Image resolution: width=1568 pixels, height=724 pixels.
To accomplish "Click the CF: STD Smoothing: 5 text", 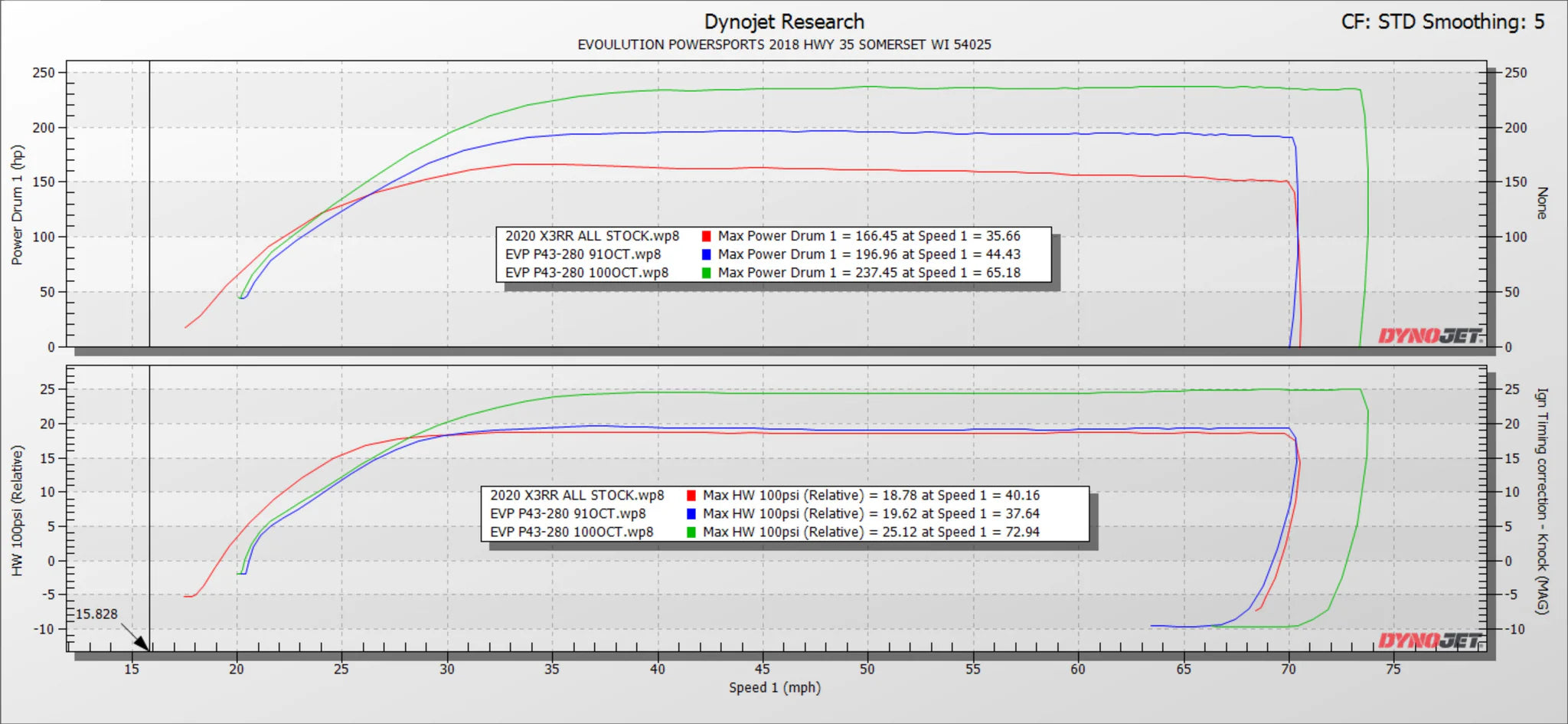I will tap(1442, 21).
